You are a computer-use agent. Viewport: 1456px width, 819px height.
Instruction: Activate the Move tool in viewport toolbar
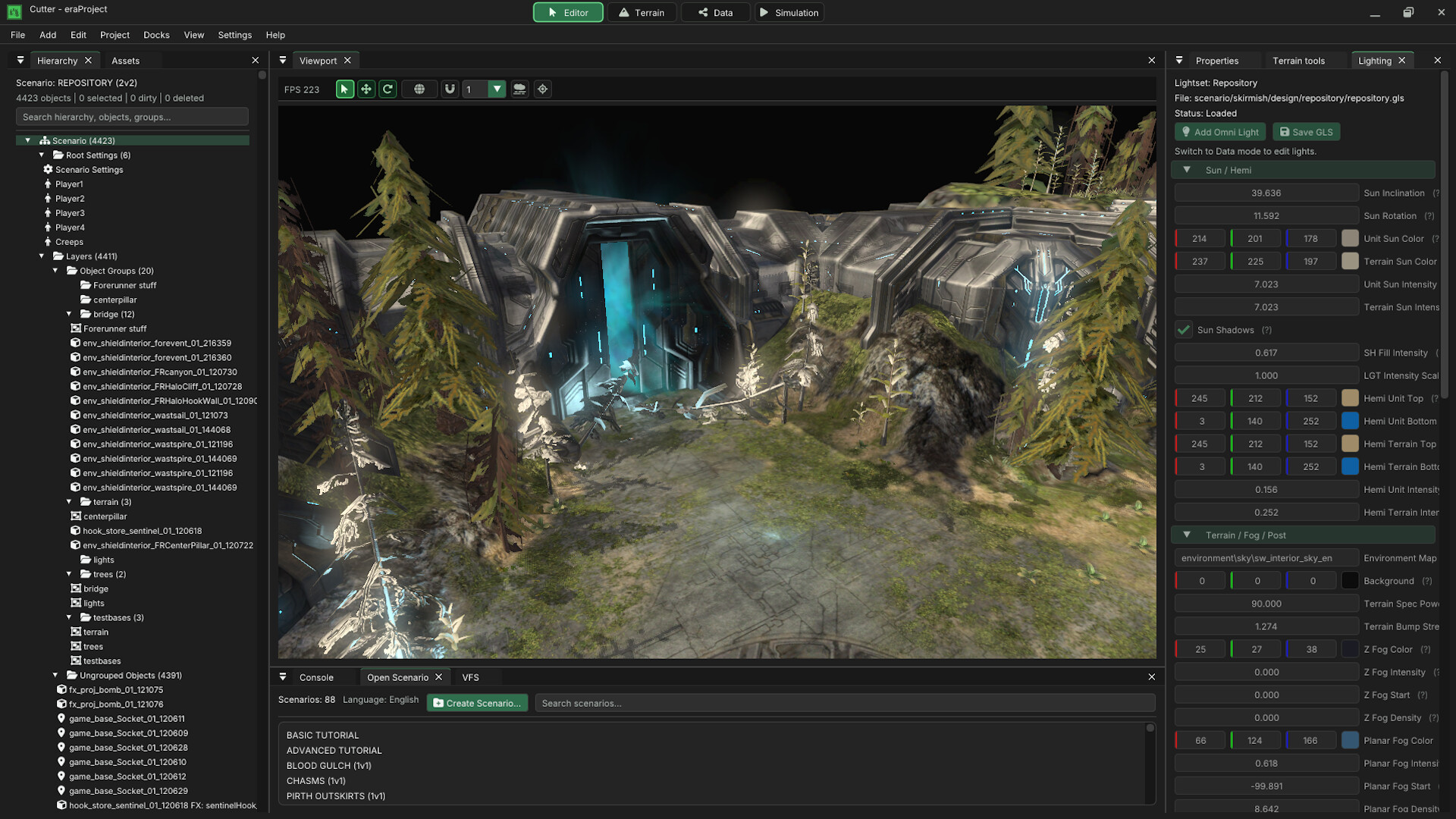click(366, 89)
